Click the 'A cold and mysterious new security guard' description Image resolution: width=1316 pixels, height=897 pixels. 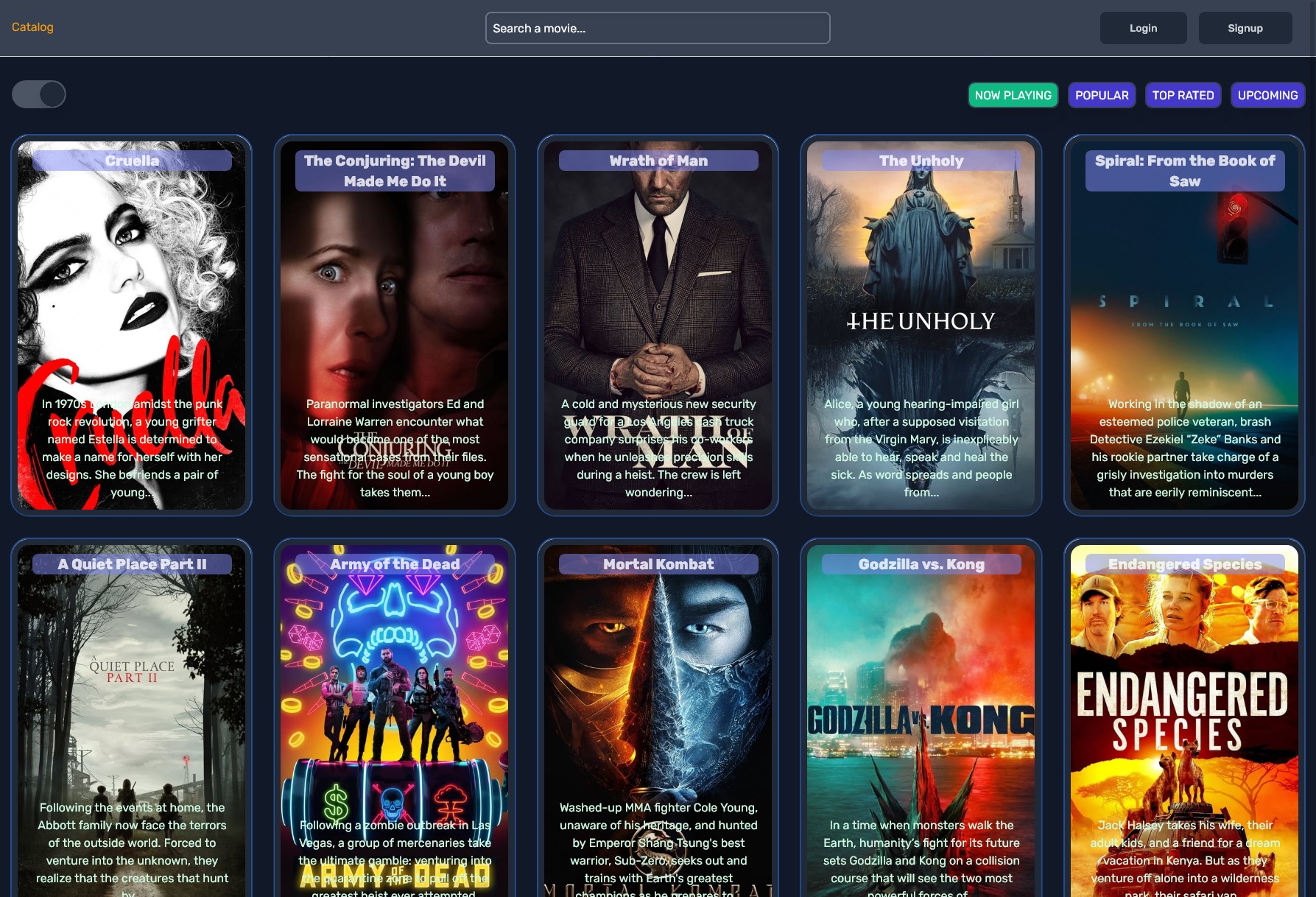[x=658, y=448]
